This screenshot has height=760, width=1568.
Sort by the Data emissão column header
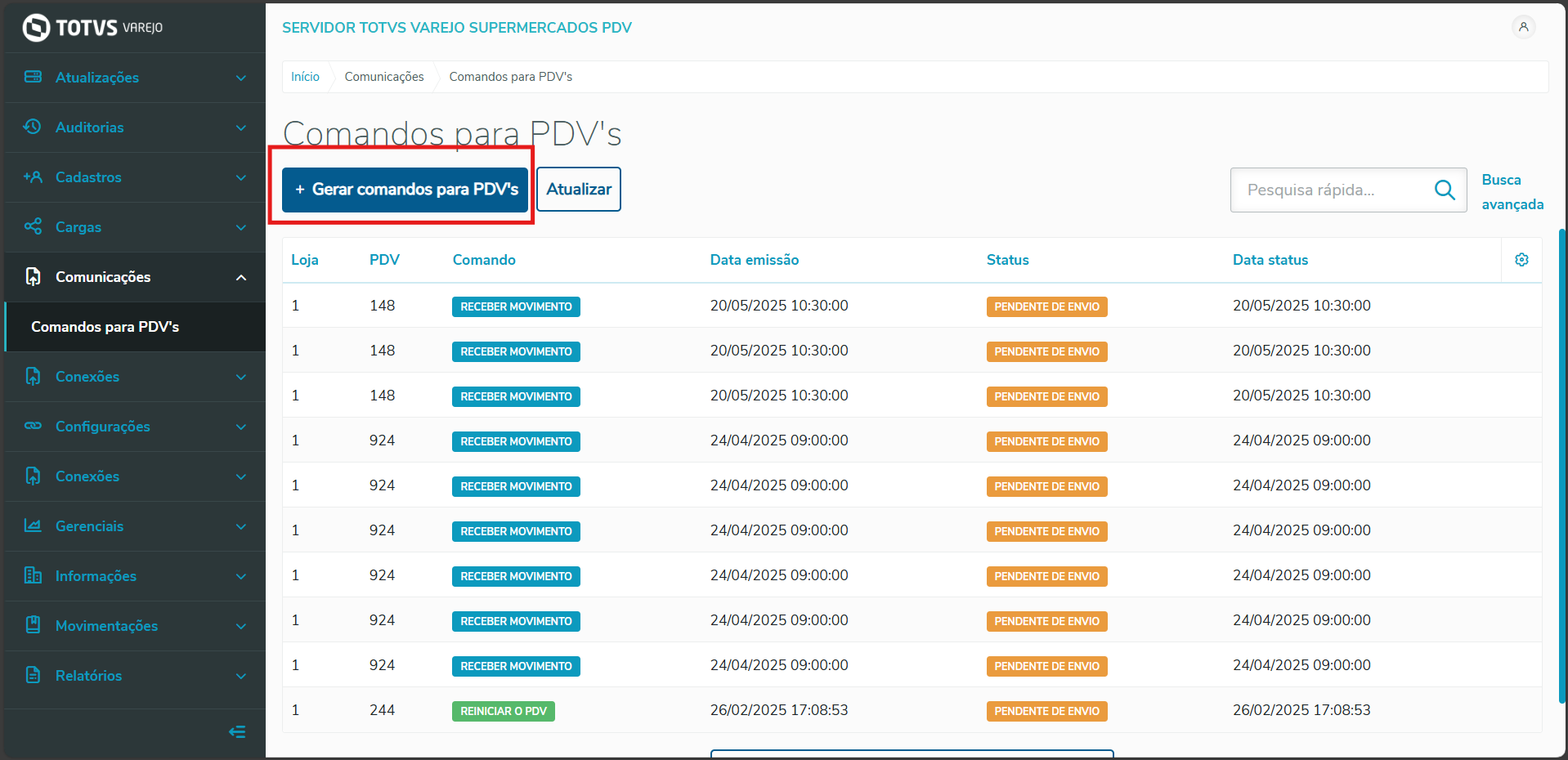pos(755,260)
